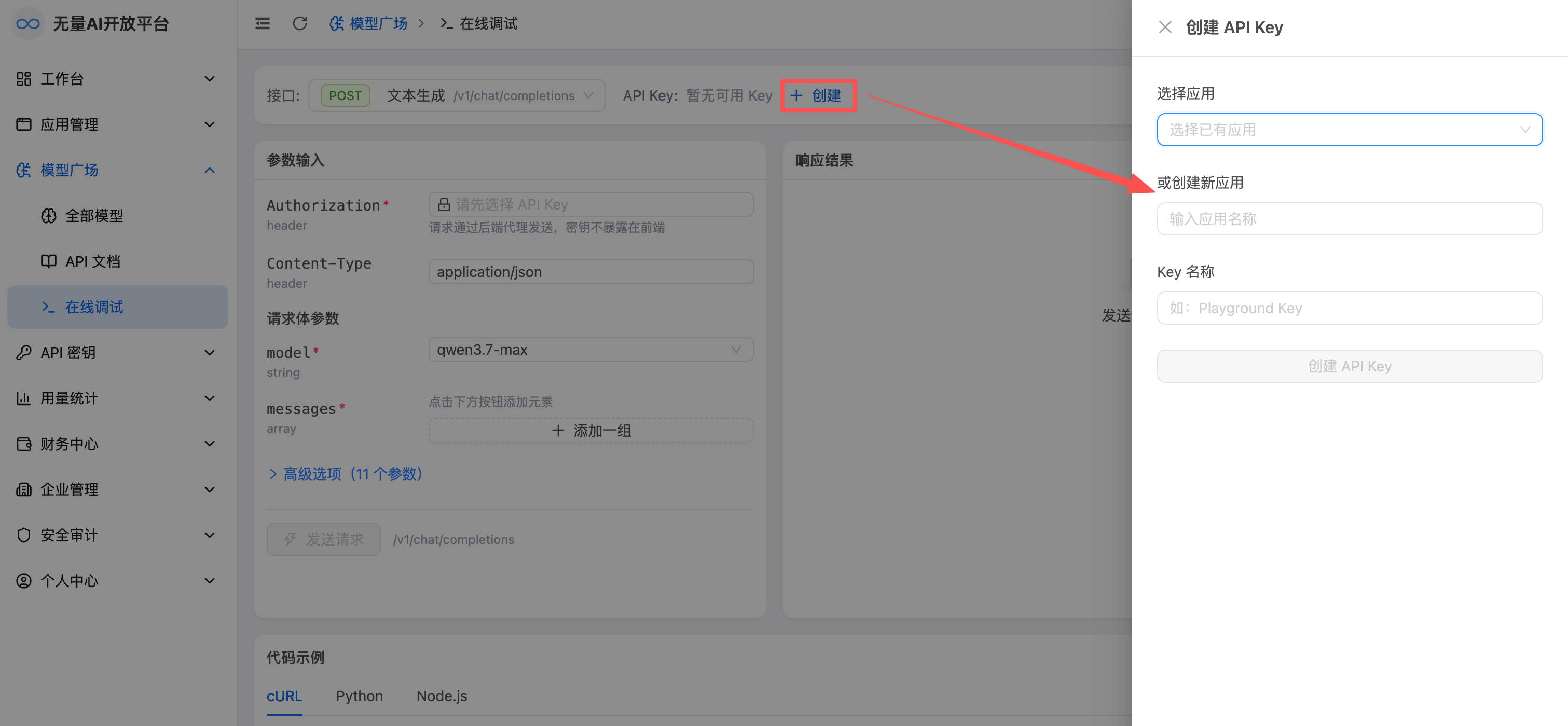Click the 模型广场 sidebar icon
This screenshot has height=726, width=1568.
[x=24, y=170]
